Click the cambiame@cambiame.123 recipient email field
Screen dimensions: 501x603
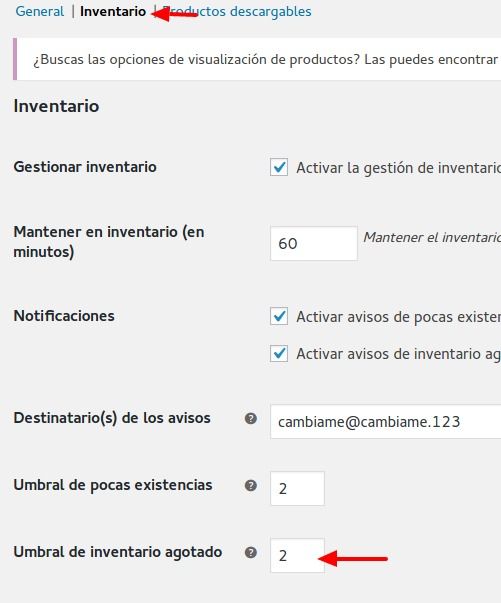[385, 421]
